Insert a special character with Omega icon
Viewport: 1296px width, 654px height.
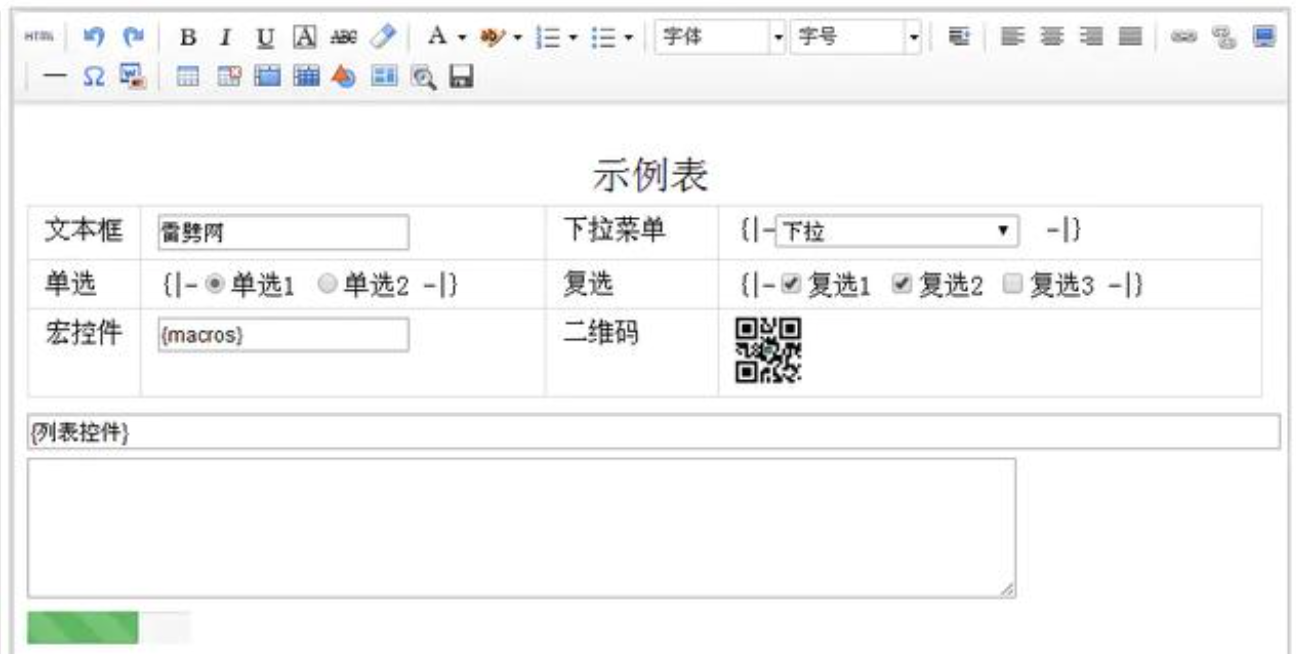click(x=93, y=77)
